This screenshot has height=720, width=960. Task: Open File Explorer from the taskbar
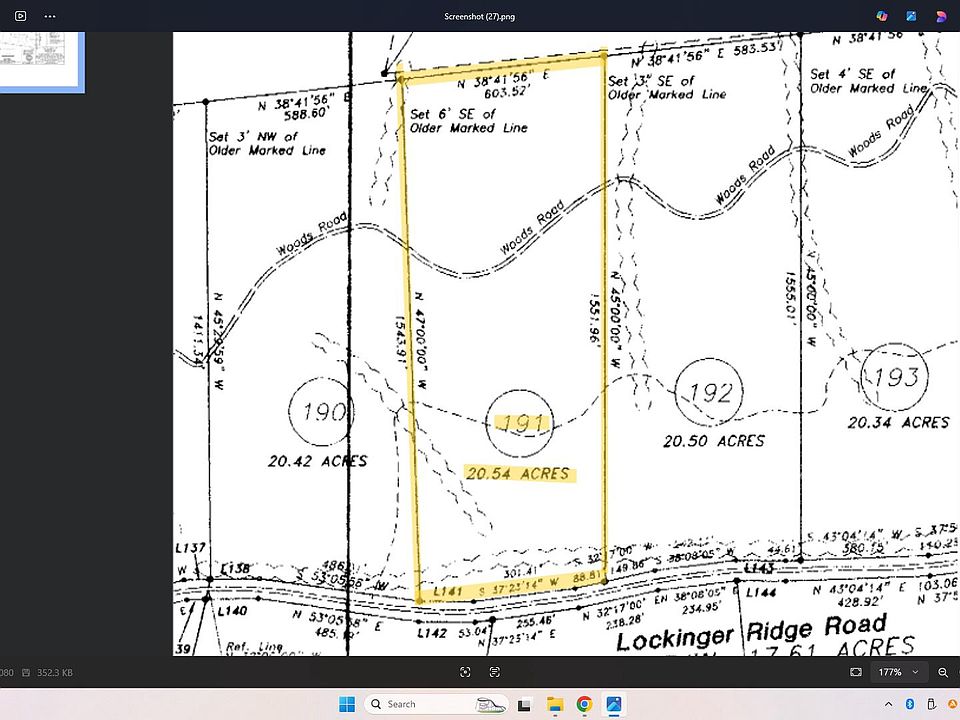point(555,704)
